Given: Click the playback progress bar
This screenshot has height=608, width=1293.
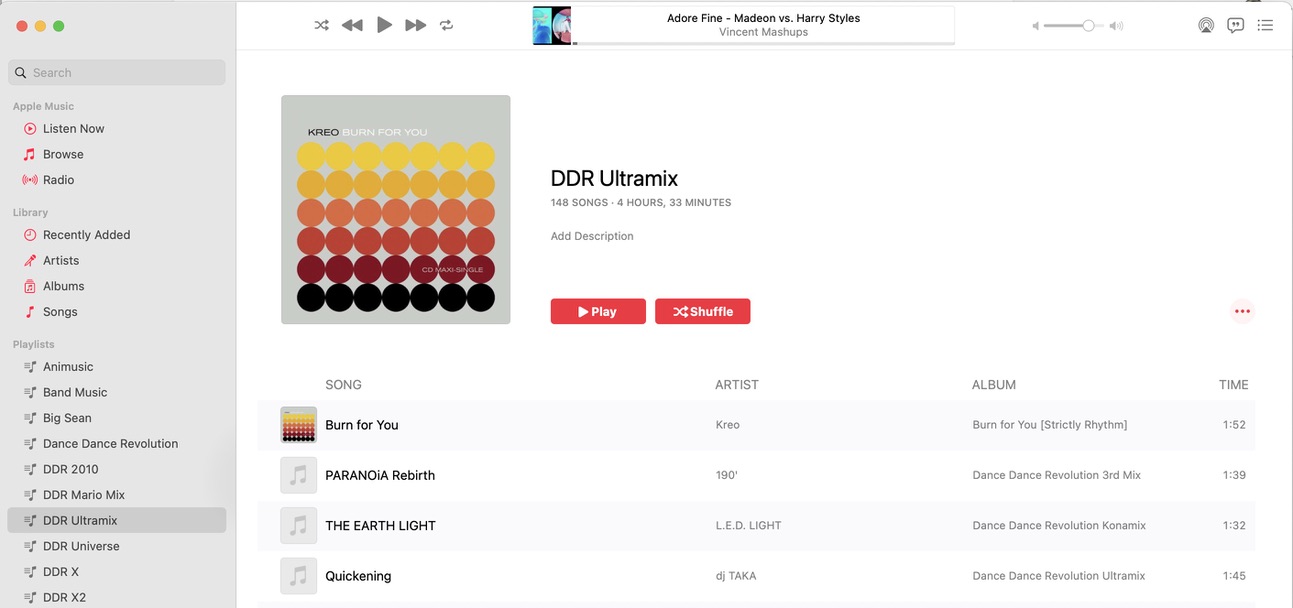Looking at the screenshot, I should (763, 44).
